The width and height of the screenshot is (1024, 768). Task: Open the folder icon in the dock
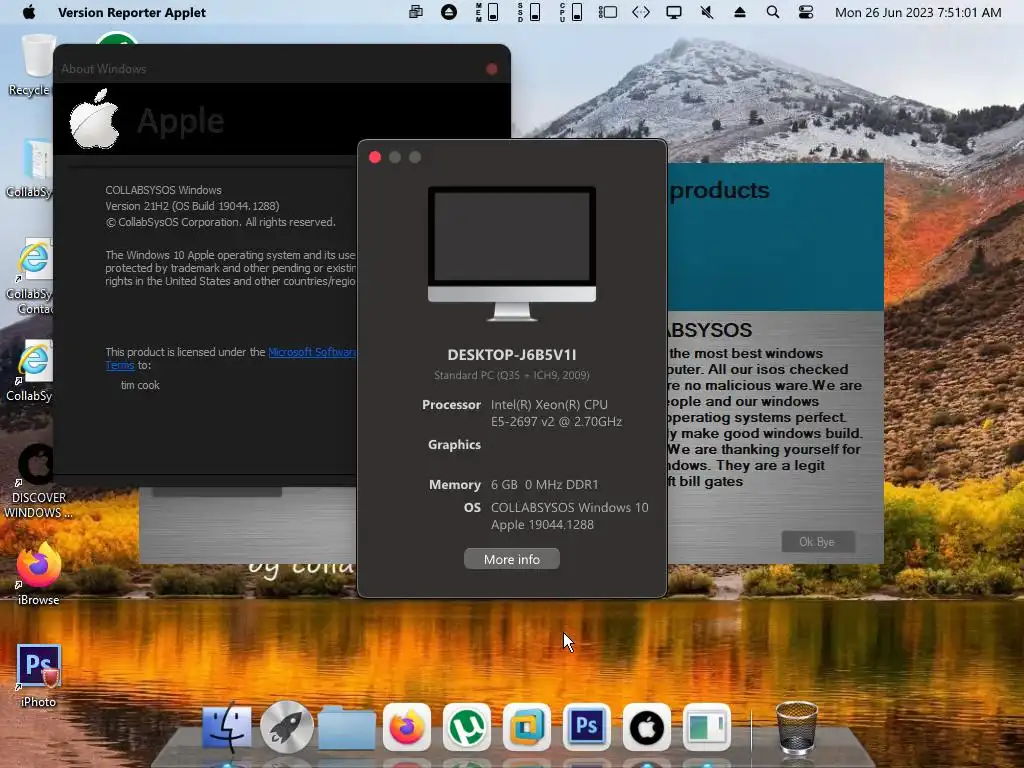tap(347, 728)
